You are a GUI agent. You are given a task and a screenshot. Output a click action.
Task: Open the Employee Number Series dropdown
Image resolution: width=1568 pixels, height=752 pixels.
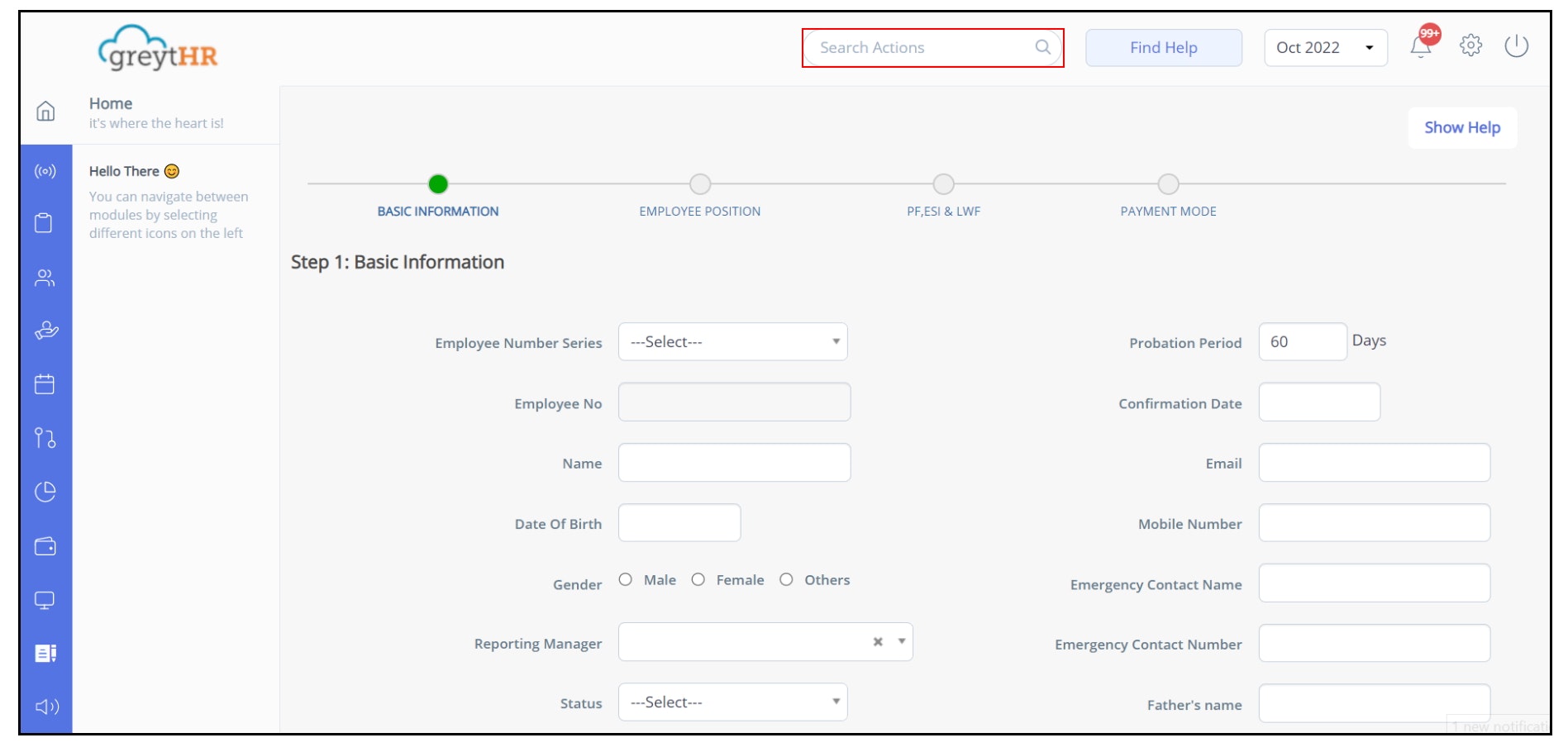tap(733, 341)
